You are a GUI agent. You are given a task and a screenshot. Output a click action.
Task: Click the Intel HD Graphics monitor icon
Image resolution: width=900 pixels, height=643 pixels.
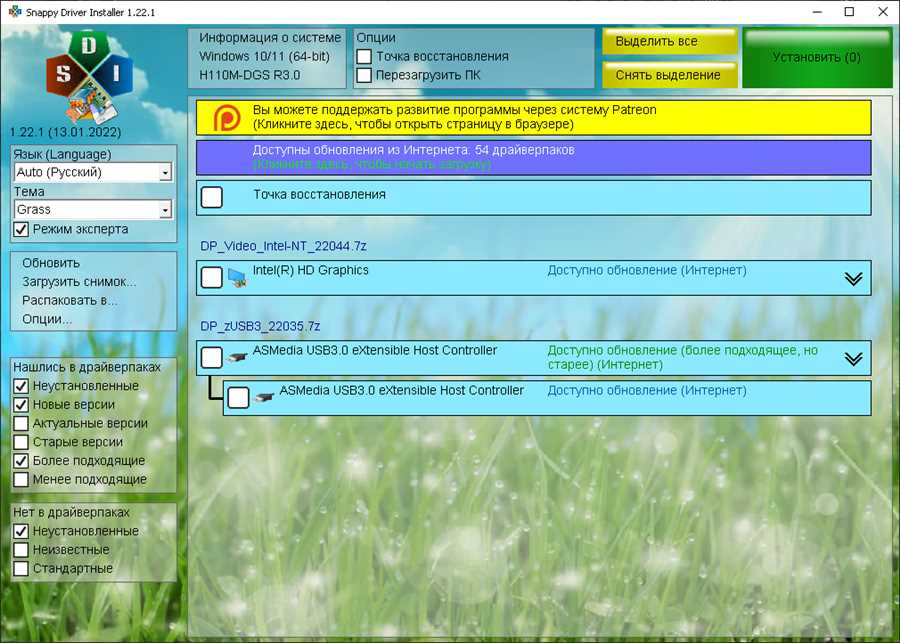point(237,277)
